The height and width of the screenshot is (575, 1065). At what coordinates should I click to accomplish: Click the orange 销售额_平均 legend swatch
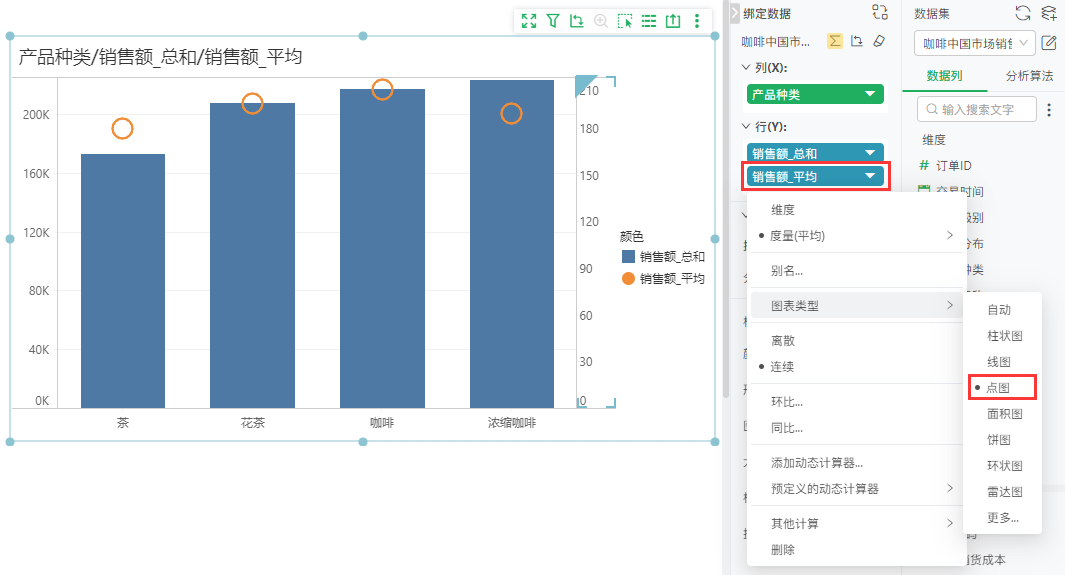coord(628,278)
